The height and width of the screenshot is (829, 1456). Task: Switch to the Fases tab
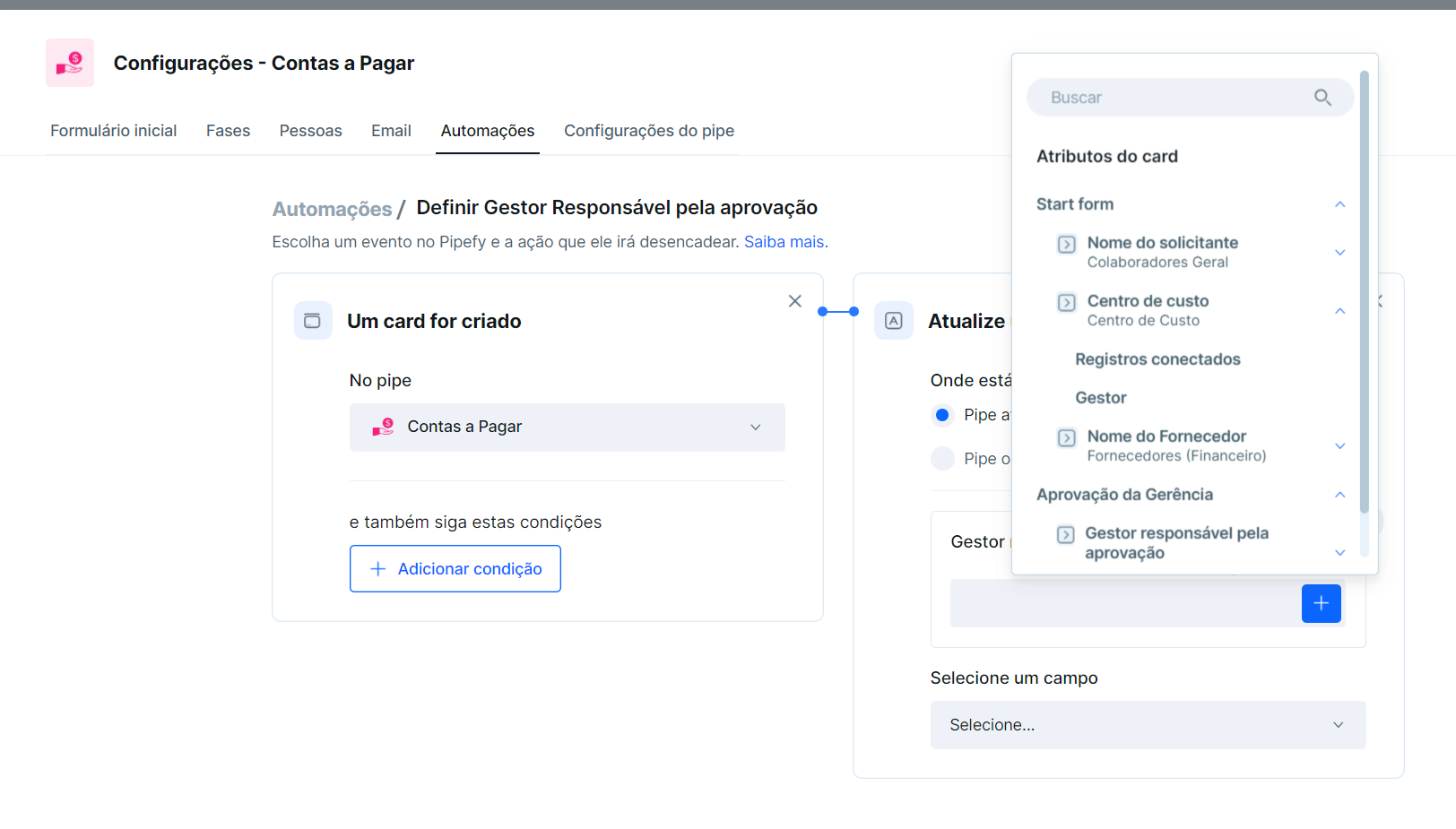pyautogui.click(x=228, y=131)
